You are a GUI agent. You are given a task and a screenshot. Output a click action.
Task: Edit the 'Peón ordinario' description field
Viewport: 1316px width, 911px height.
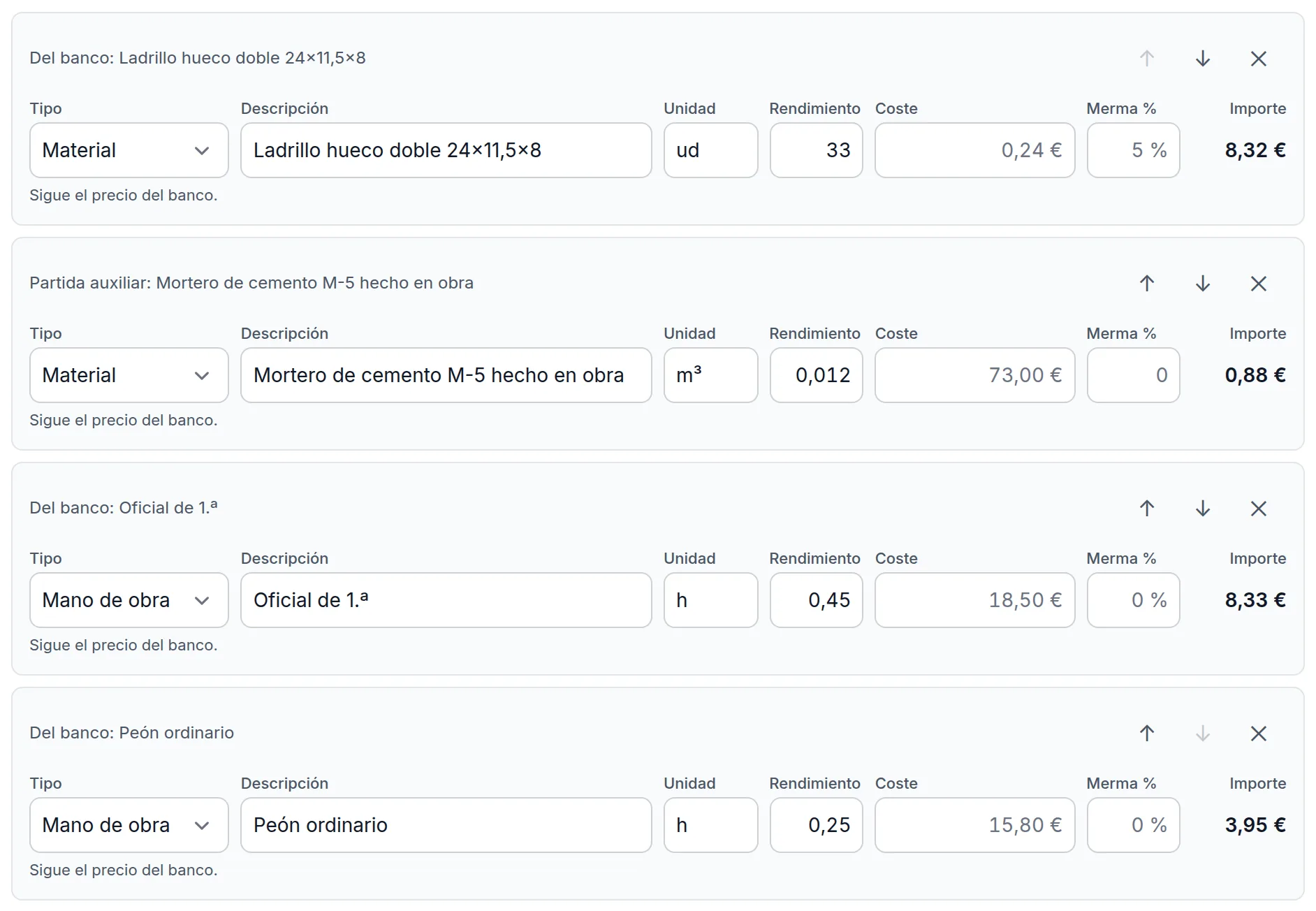pyautogui.click(x=446, y=825)
